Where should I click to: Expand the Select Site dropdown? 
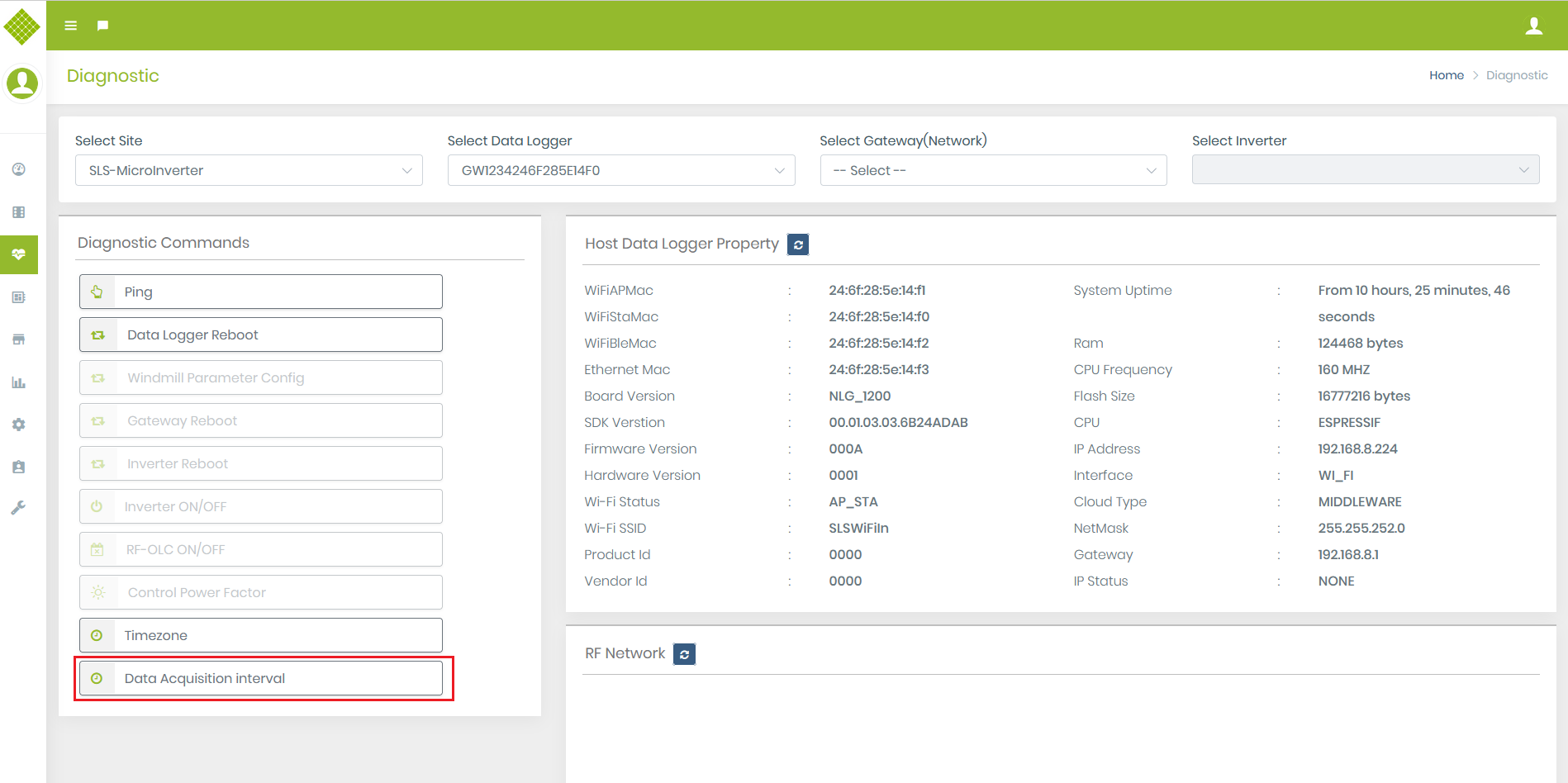(x=249, y=170)
